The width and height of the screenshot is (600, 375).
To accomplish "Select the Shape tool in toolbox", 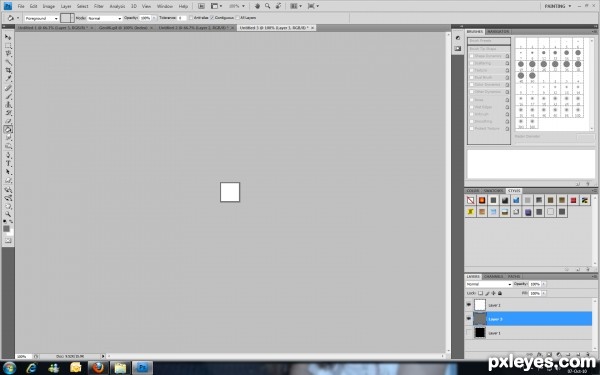I will coord(8,181).
